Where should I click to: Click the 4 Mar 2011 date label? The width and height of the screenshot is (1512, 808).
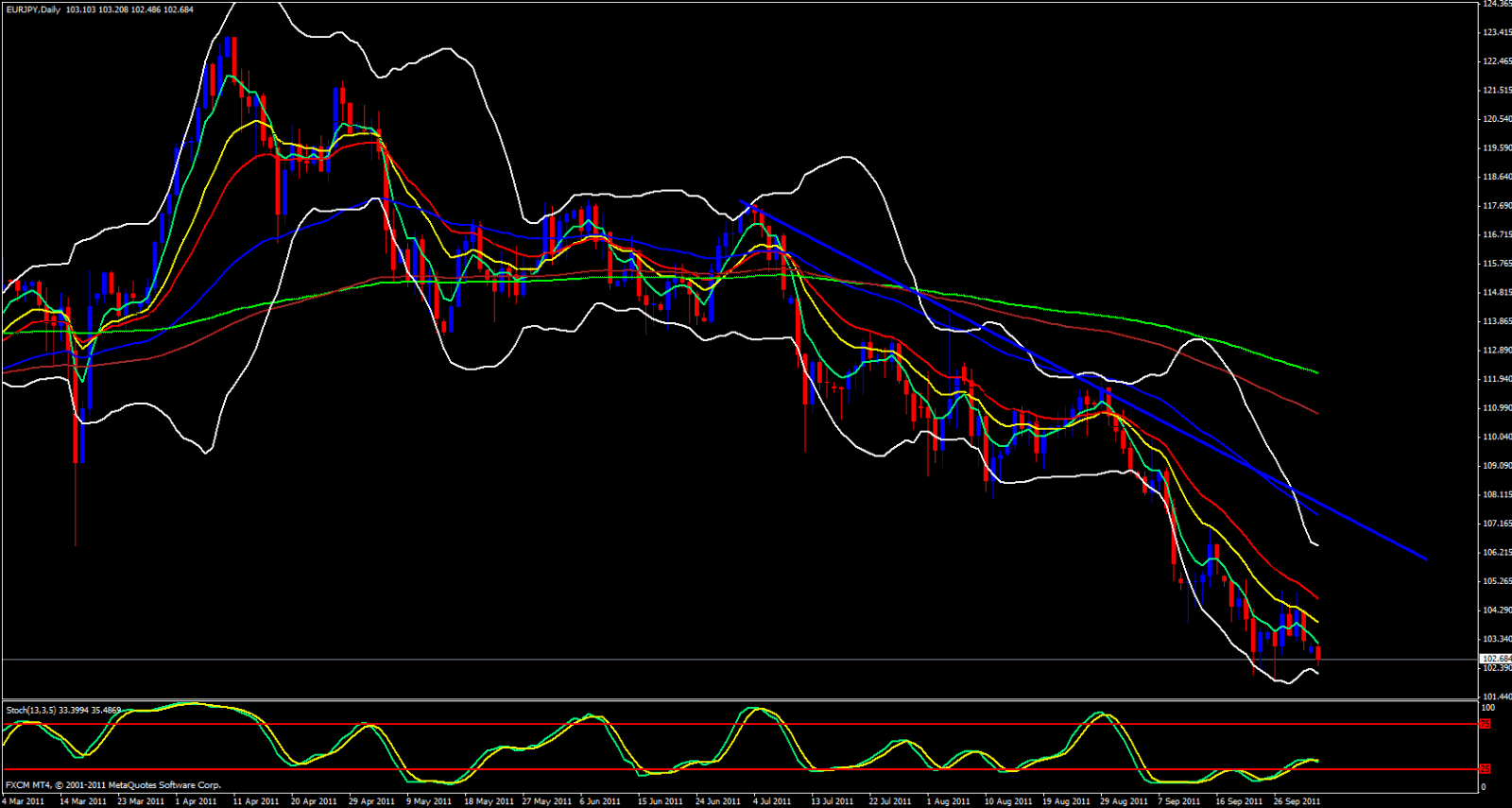coord(24,801)
